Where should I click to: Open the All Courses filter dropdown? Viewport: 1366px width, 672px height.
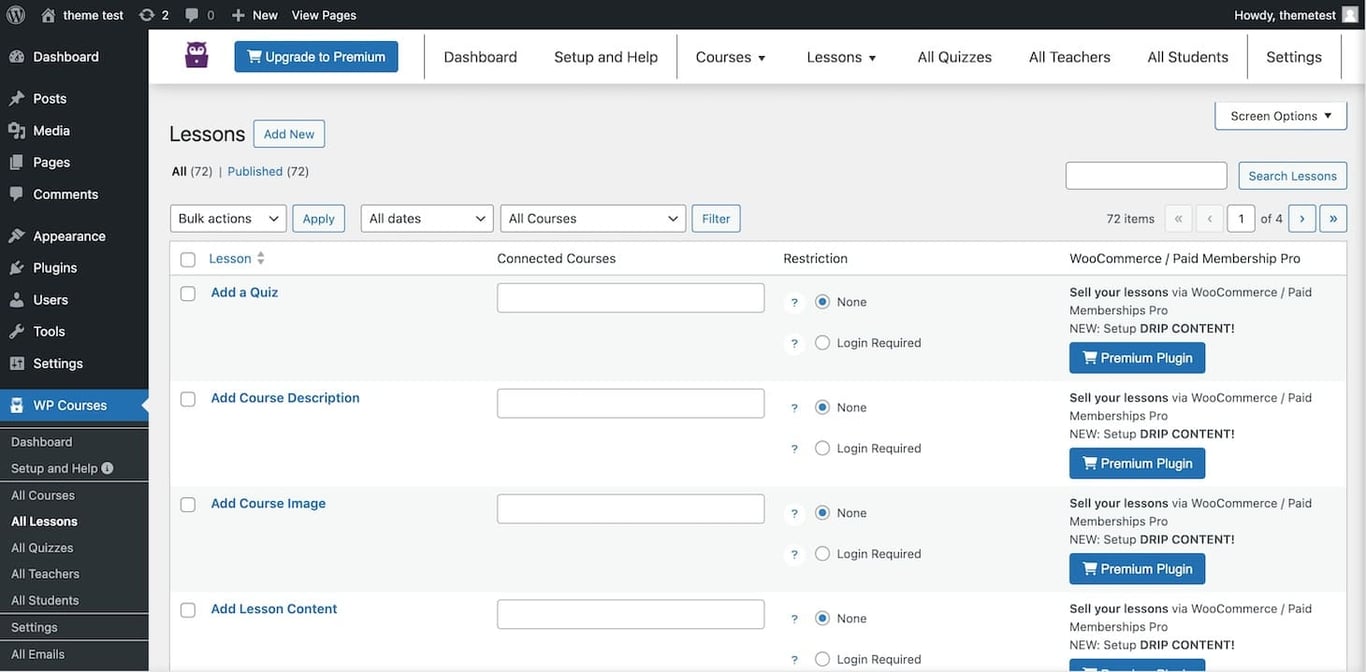pos(592,218)
